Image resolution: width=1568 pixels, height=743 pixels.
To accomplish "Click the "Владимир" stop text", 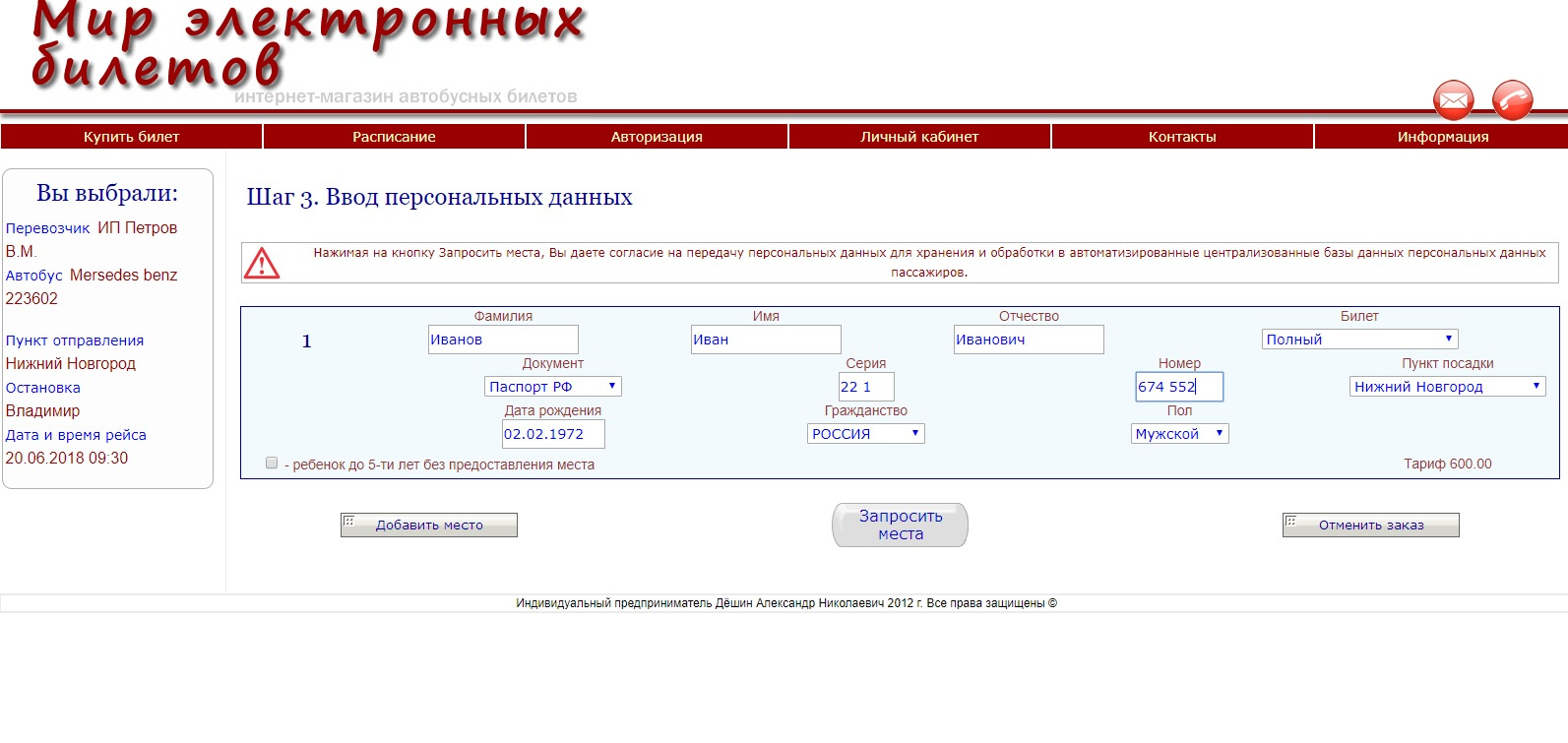I will click(x=42, y=411).
